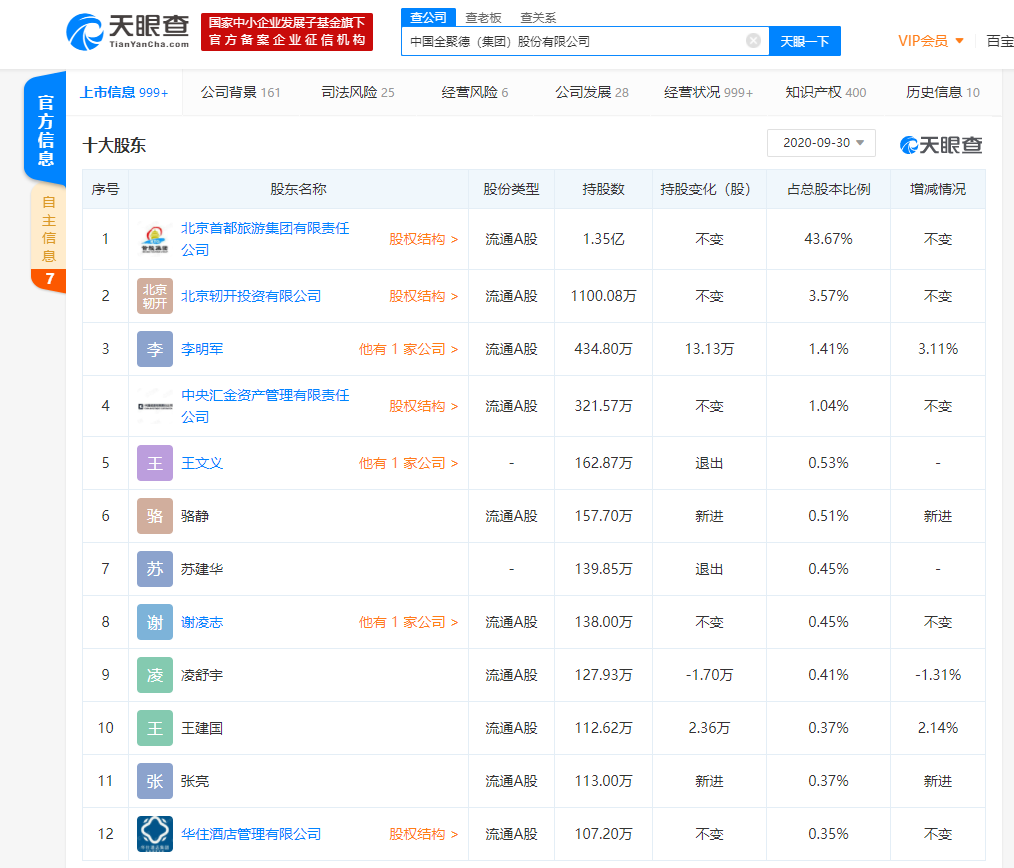This screenshot has width=1014, height=868.
Task: Open 谢凌志 shareholder profile link
Action: click(202, 622)
